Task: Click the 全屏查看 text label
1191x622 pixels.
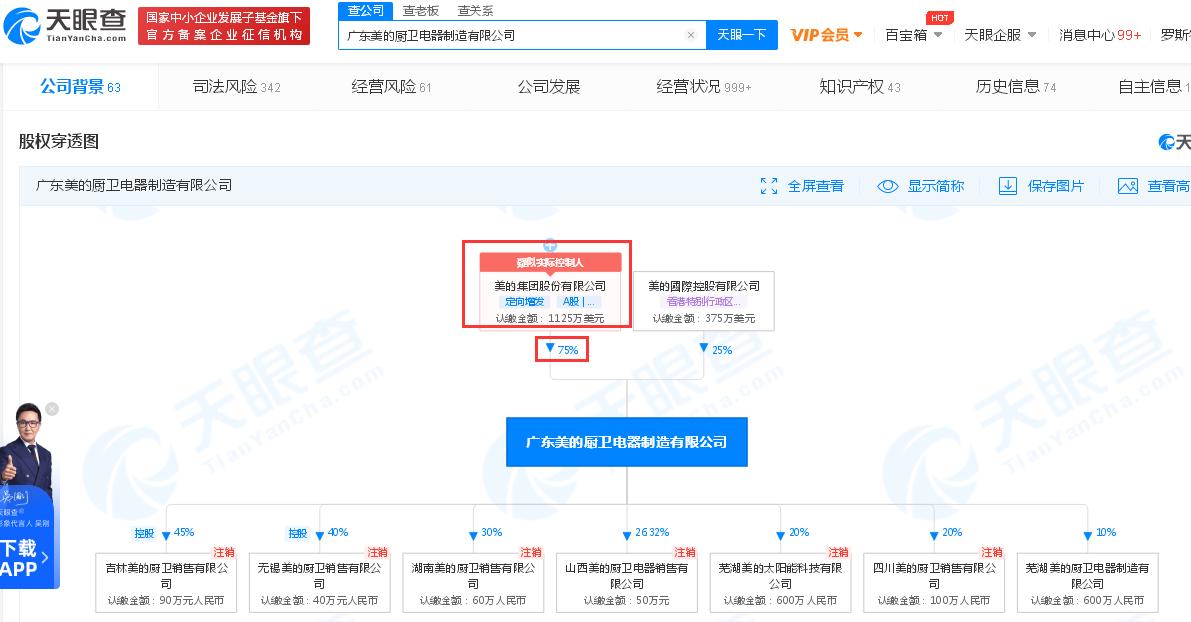Action: 816,186
